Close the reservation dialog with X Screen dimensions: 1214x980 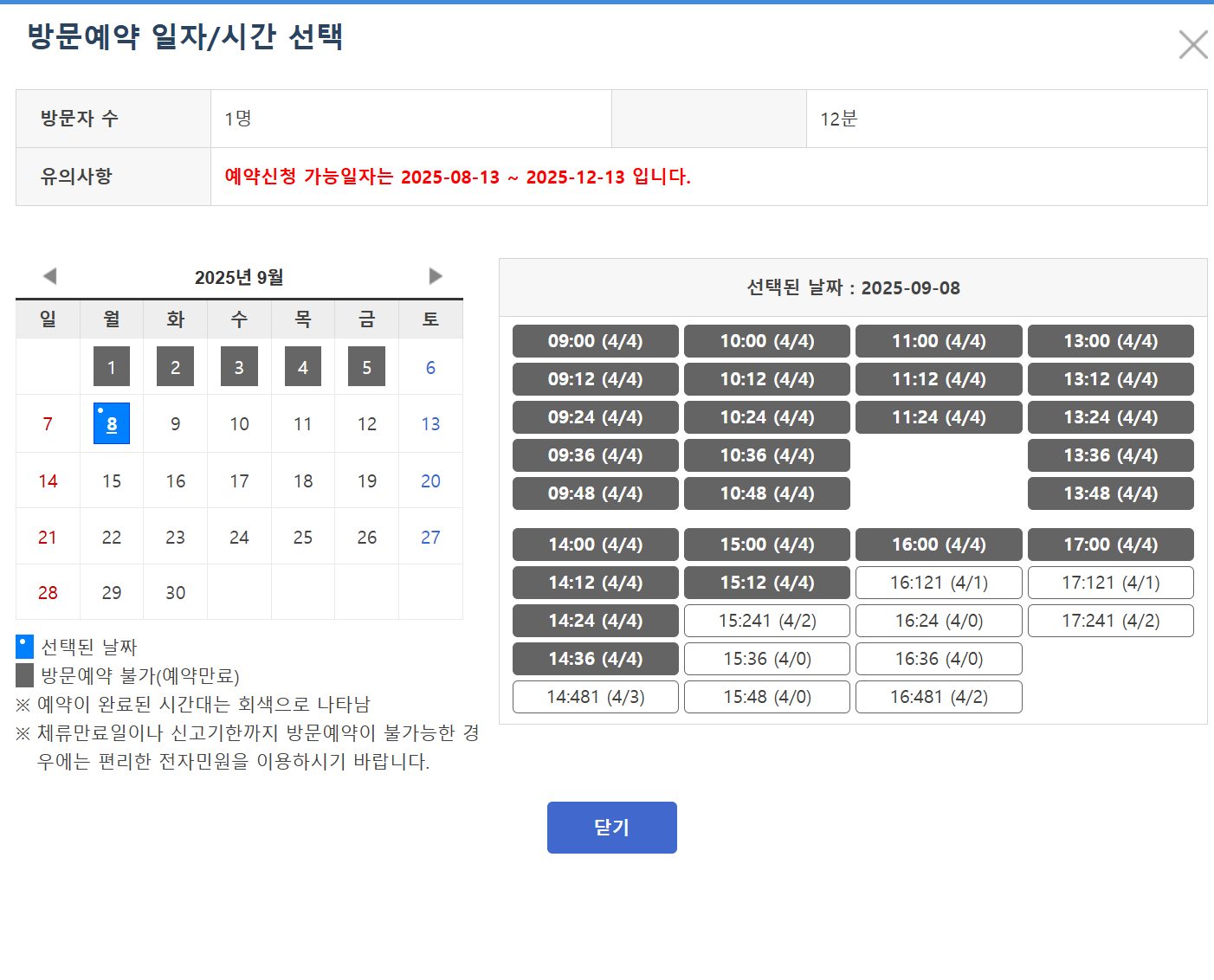[1192, 44]
